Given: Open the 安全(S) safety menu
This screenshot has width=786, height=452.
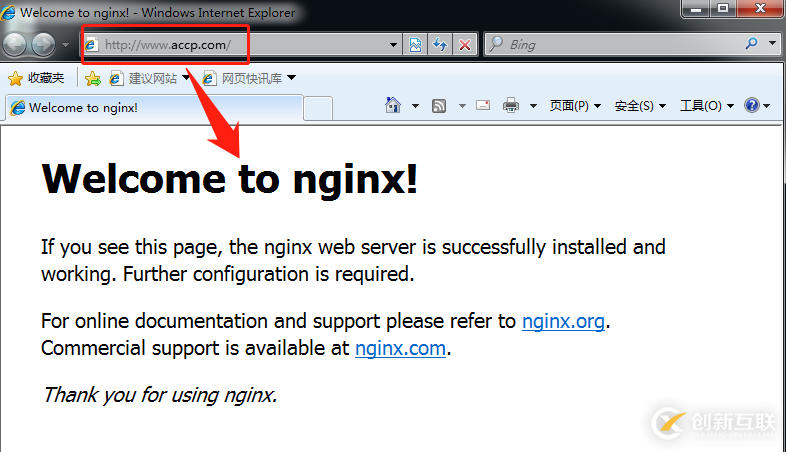Looking at the screenshot, I should click(640, 106).
